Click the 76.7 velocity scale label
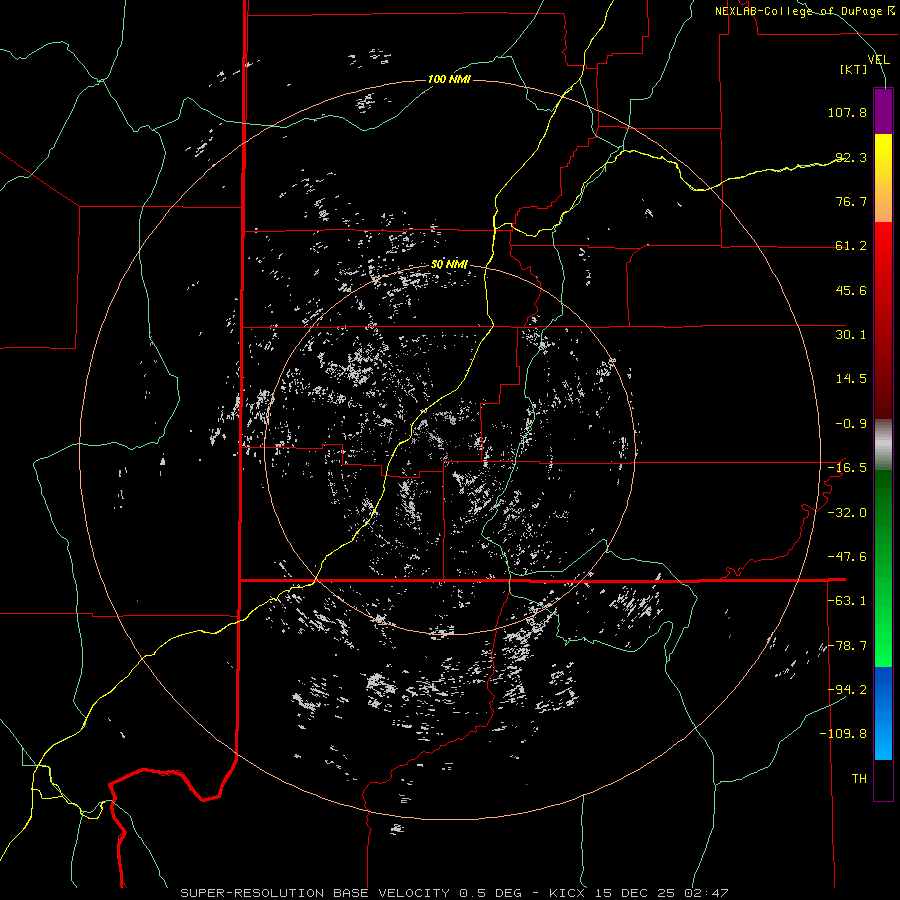The image size is (900, 900). click(851, 201)
